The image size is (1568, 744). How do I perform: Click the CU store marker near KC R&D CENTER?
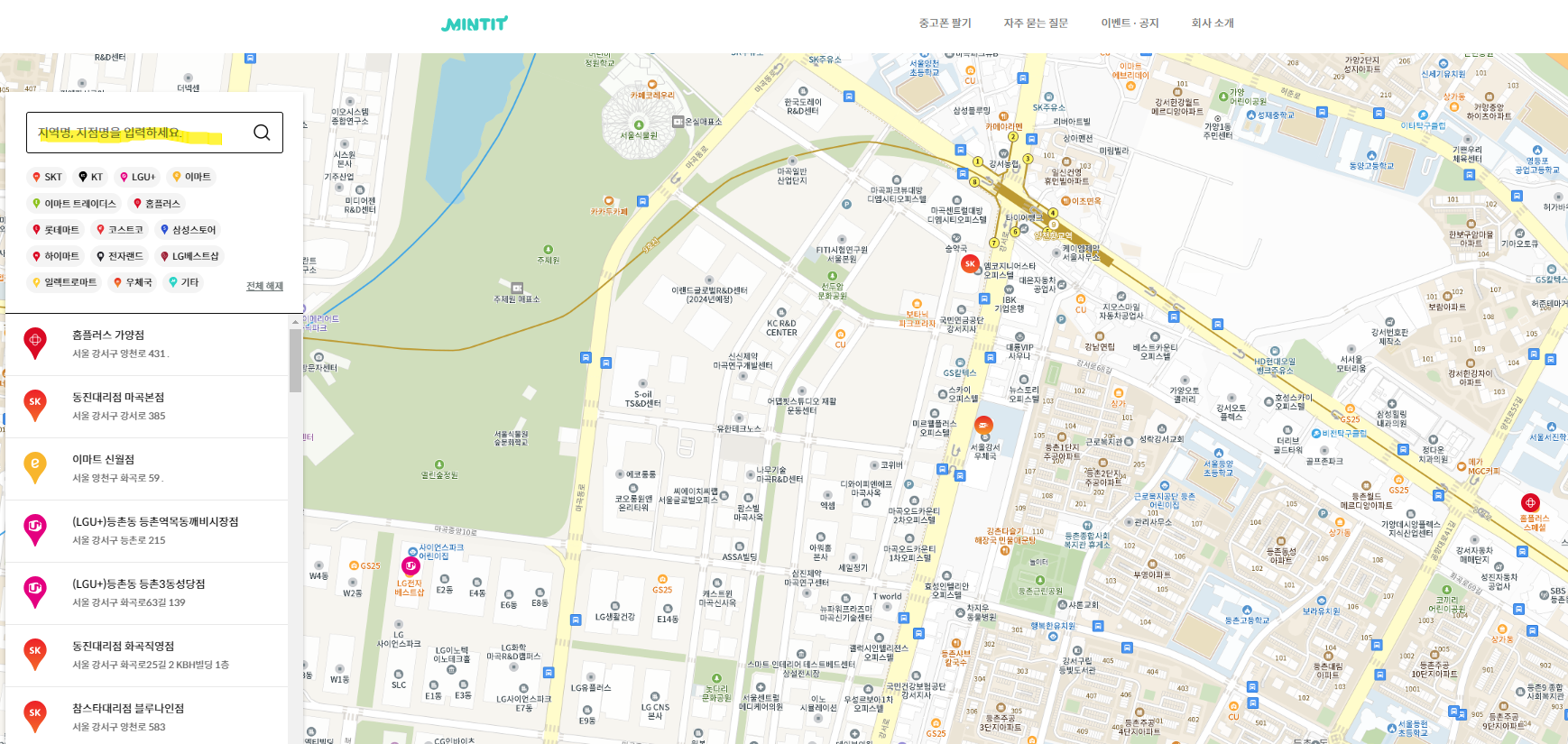click(840, 335)
